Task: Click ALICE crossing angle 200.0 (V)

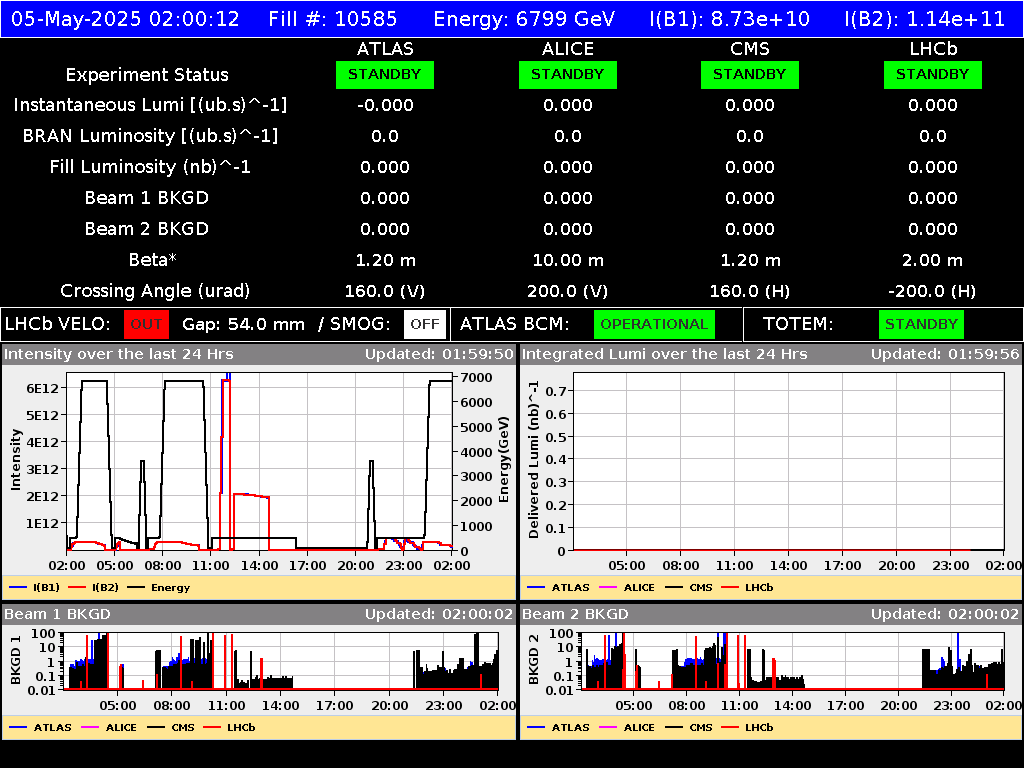Action: click(568, 291)
